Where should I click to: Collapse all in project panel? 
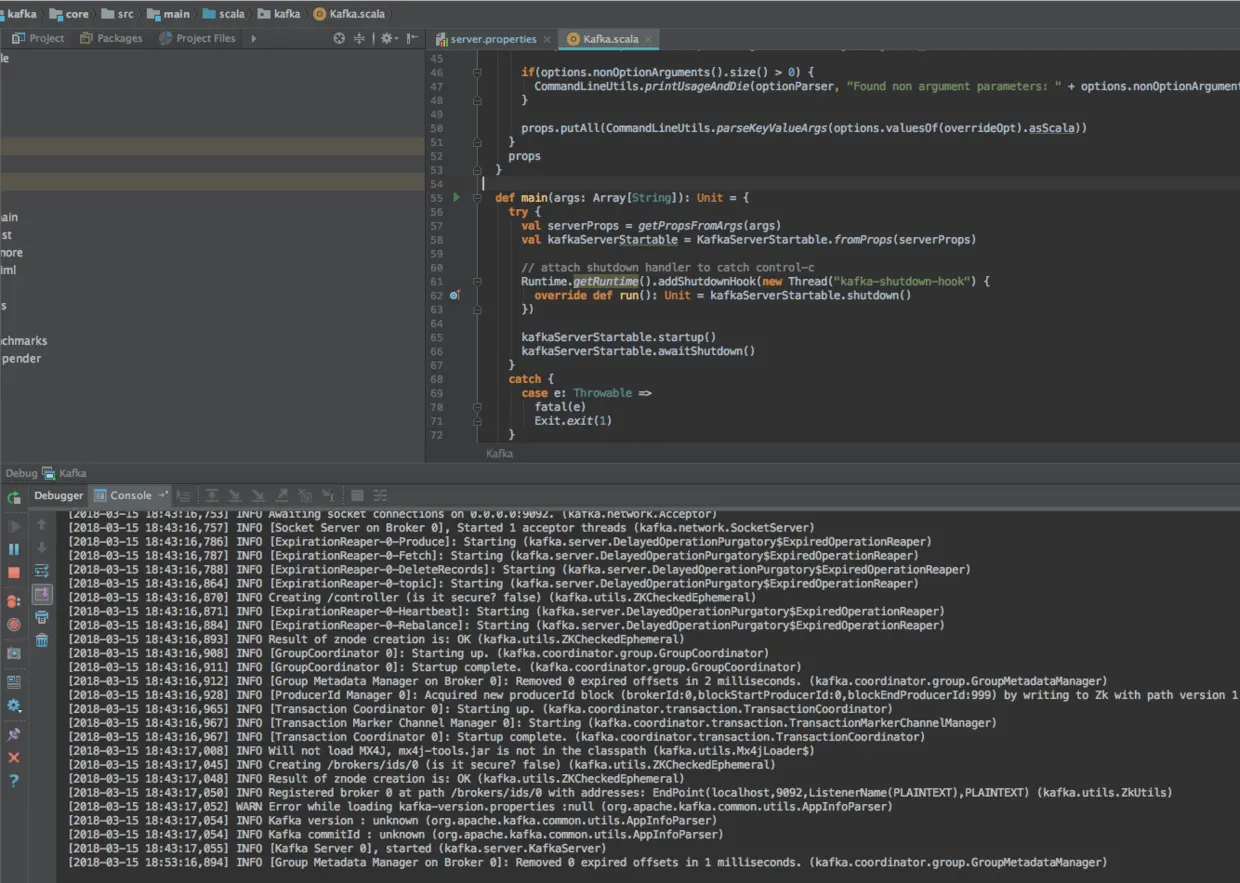click(361, 38)
